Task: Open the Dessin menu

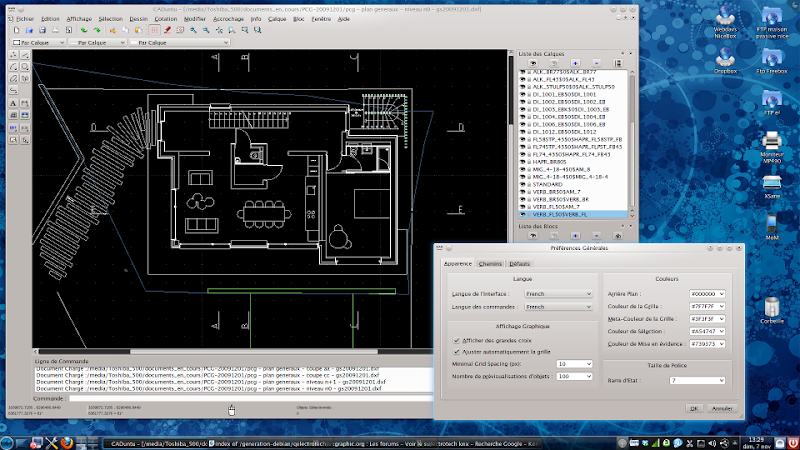Action: pos(138,19)
